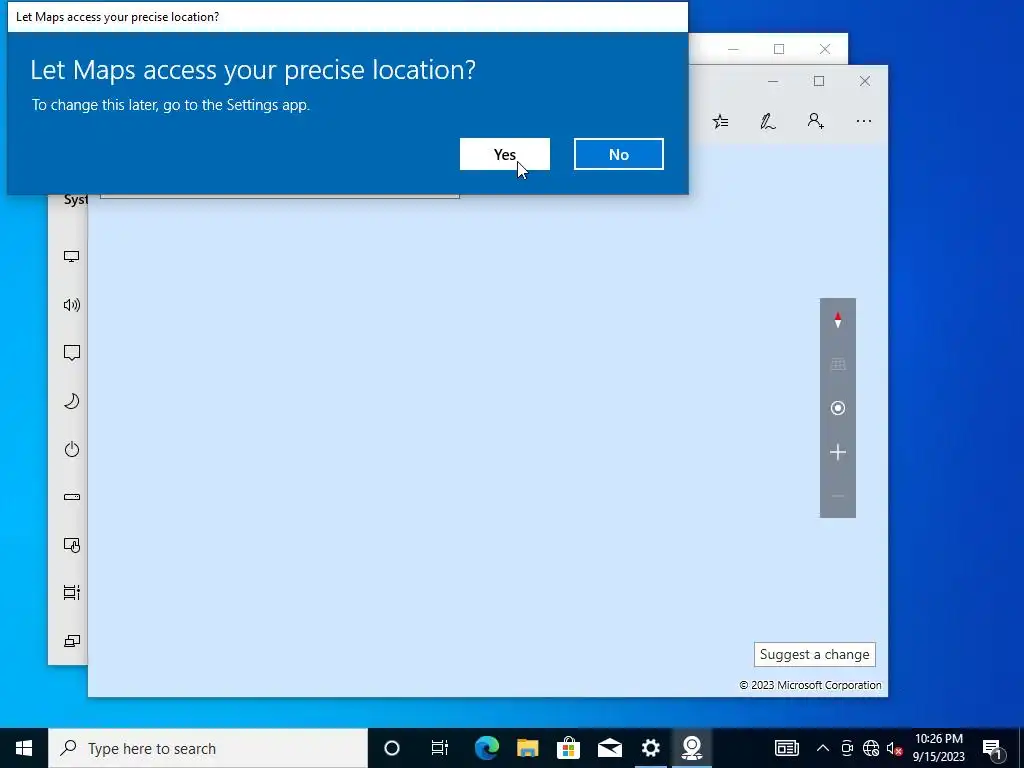
Task: Zoom out with the minus icon
Action: 838,496
